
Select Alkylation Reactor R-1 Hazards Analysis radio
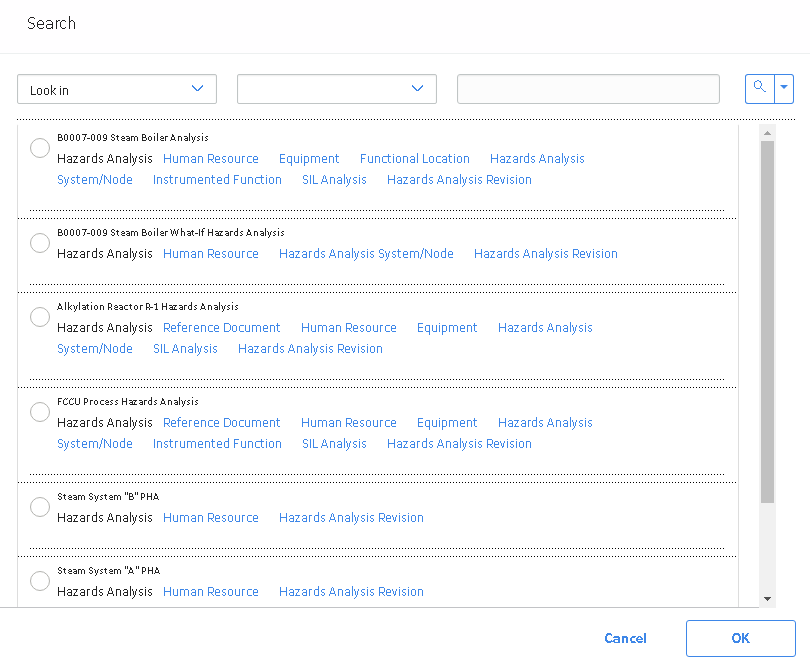tap(40, 317)
